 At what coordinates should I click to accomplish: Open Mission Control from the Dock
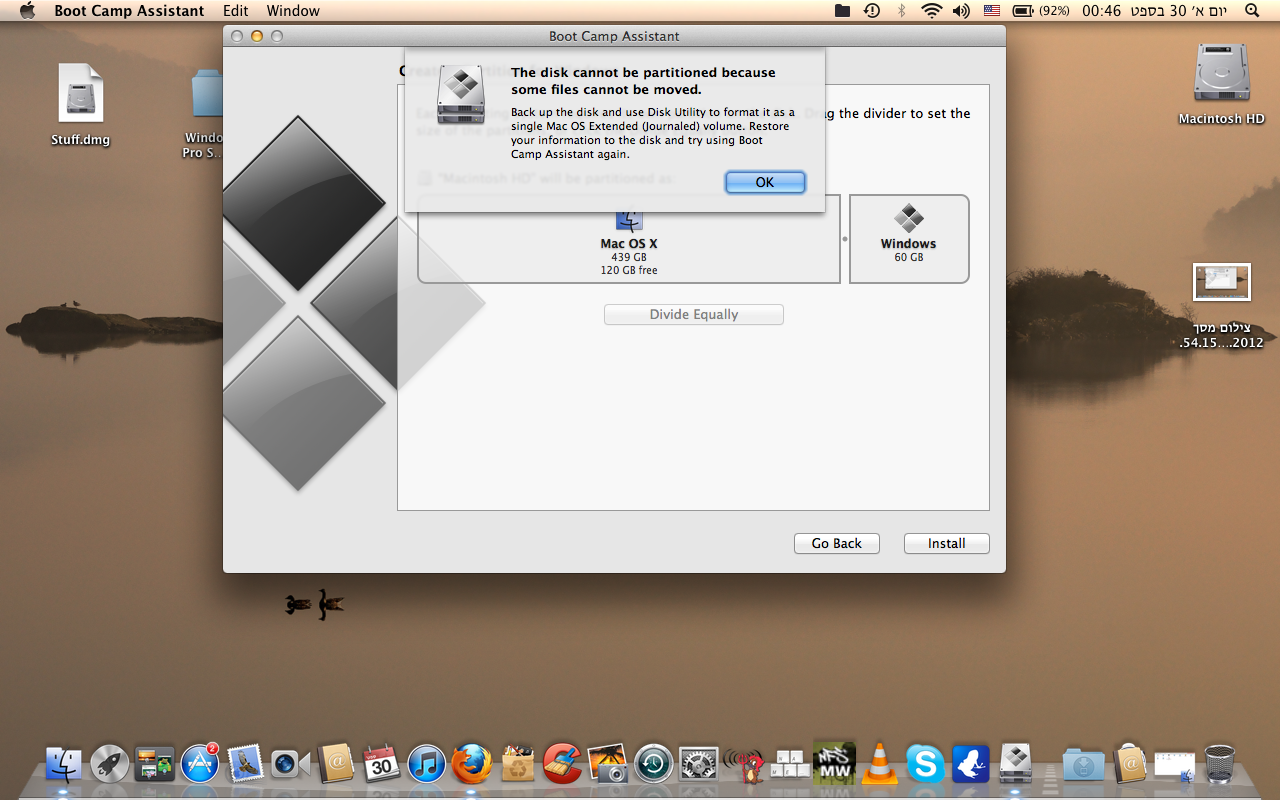pos(154,765)
